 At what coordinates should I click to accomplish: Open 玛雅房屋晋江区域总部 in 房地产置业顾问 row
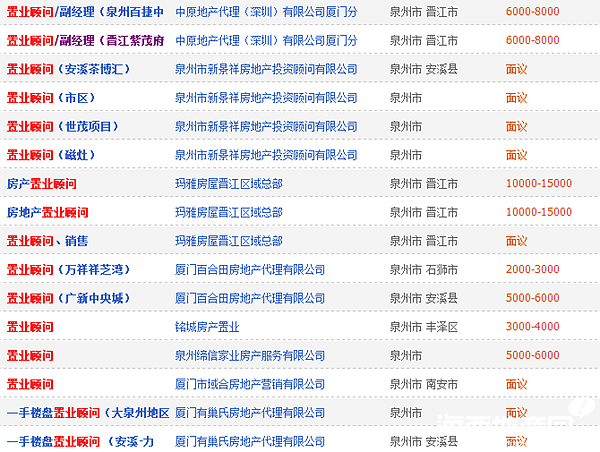click(229, 212)
